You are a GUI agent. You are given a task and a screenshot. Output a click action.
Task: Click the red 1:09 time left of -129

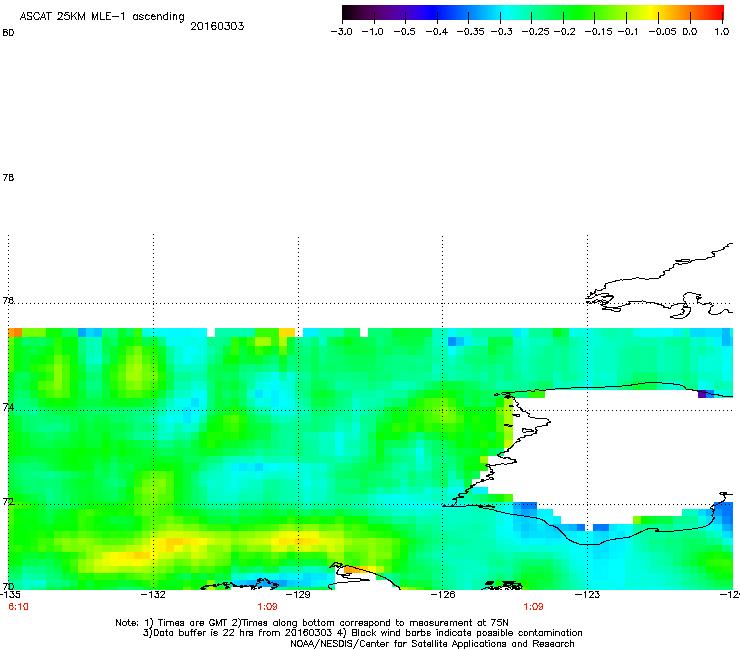pyautogui.click(x=268, y=607)
